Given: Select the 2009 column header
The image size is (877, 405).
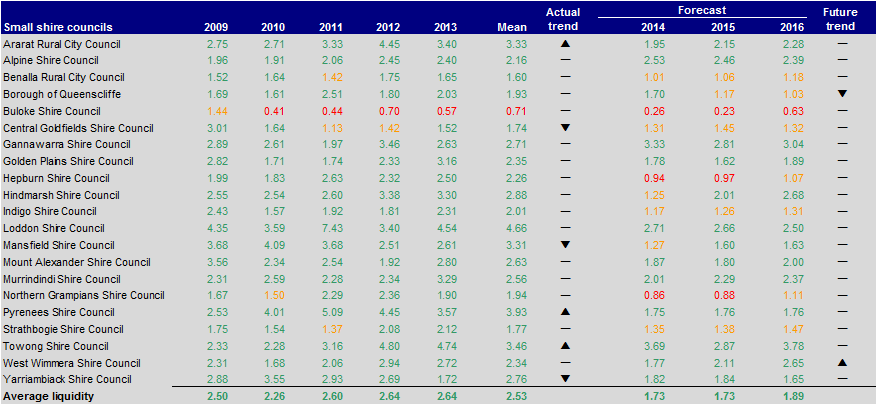Looking at the screenshot, I should [216, 27].
